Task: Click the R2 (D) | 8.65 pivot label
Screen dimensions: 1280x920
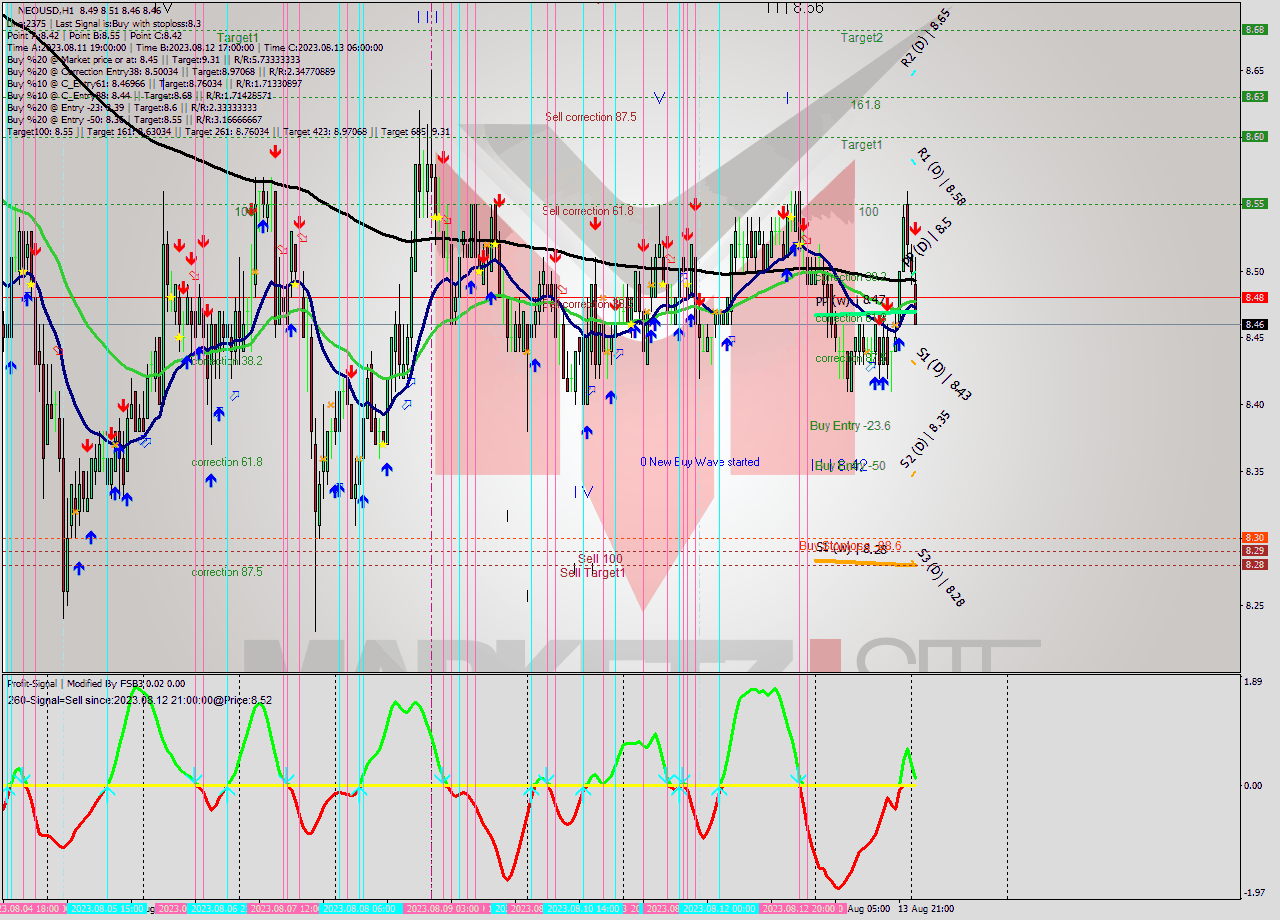Action: click(x=925, y=38)
